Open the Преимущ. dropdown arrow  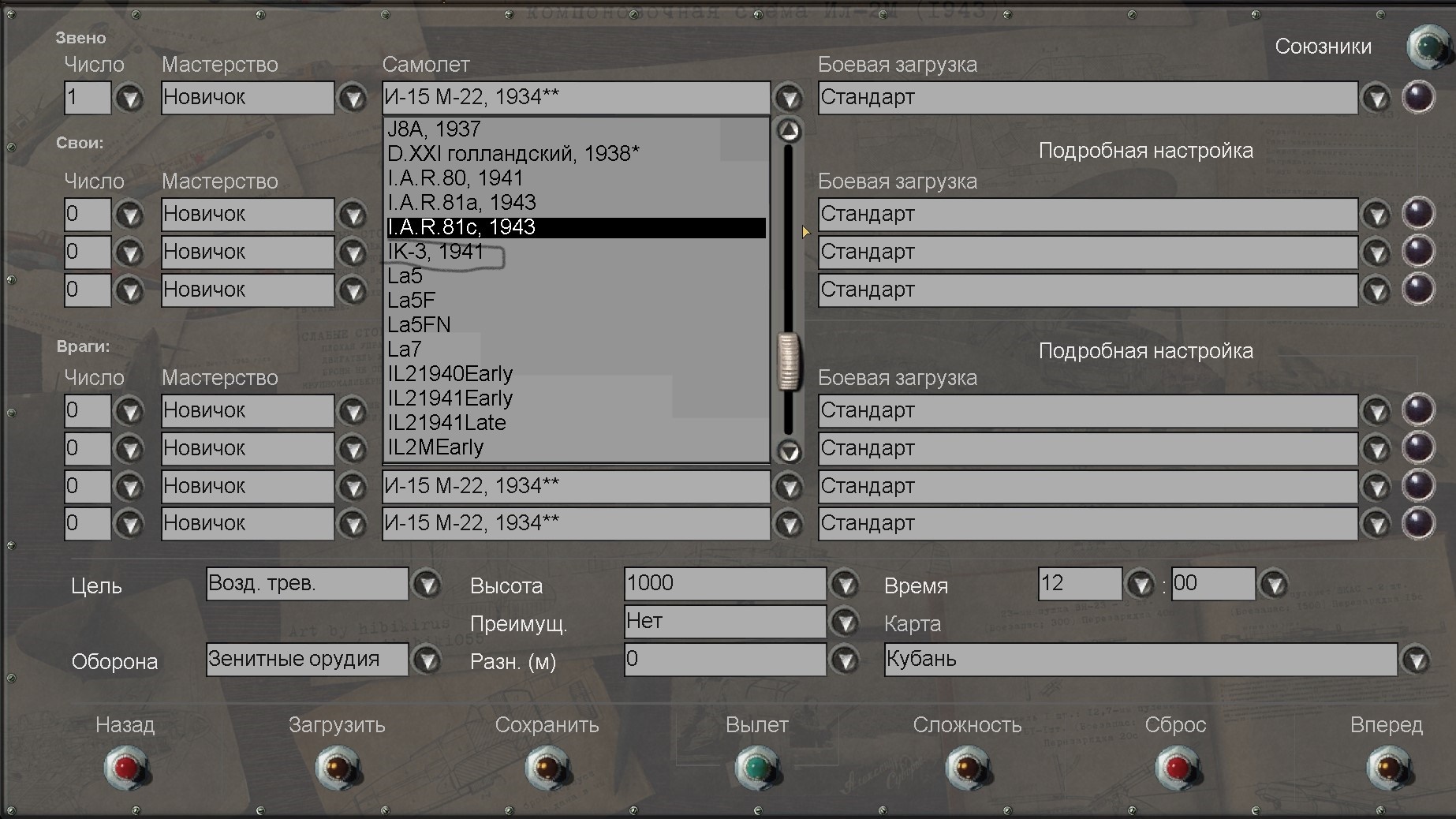[x=845, y=623]
